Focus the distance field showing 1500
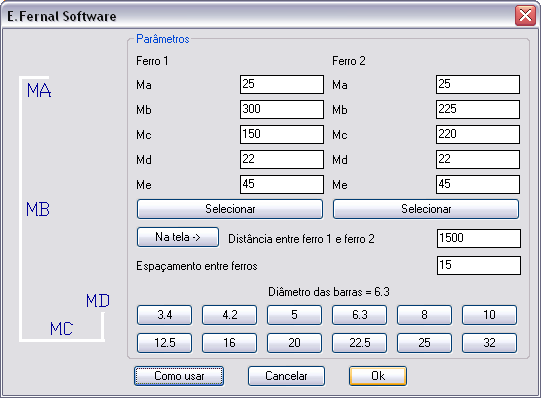Viewport: 541px width, 398px height. [479, 238]
